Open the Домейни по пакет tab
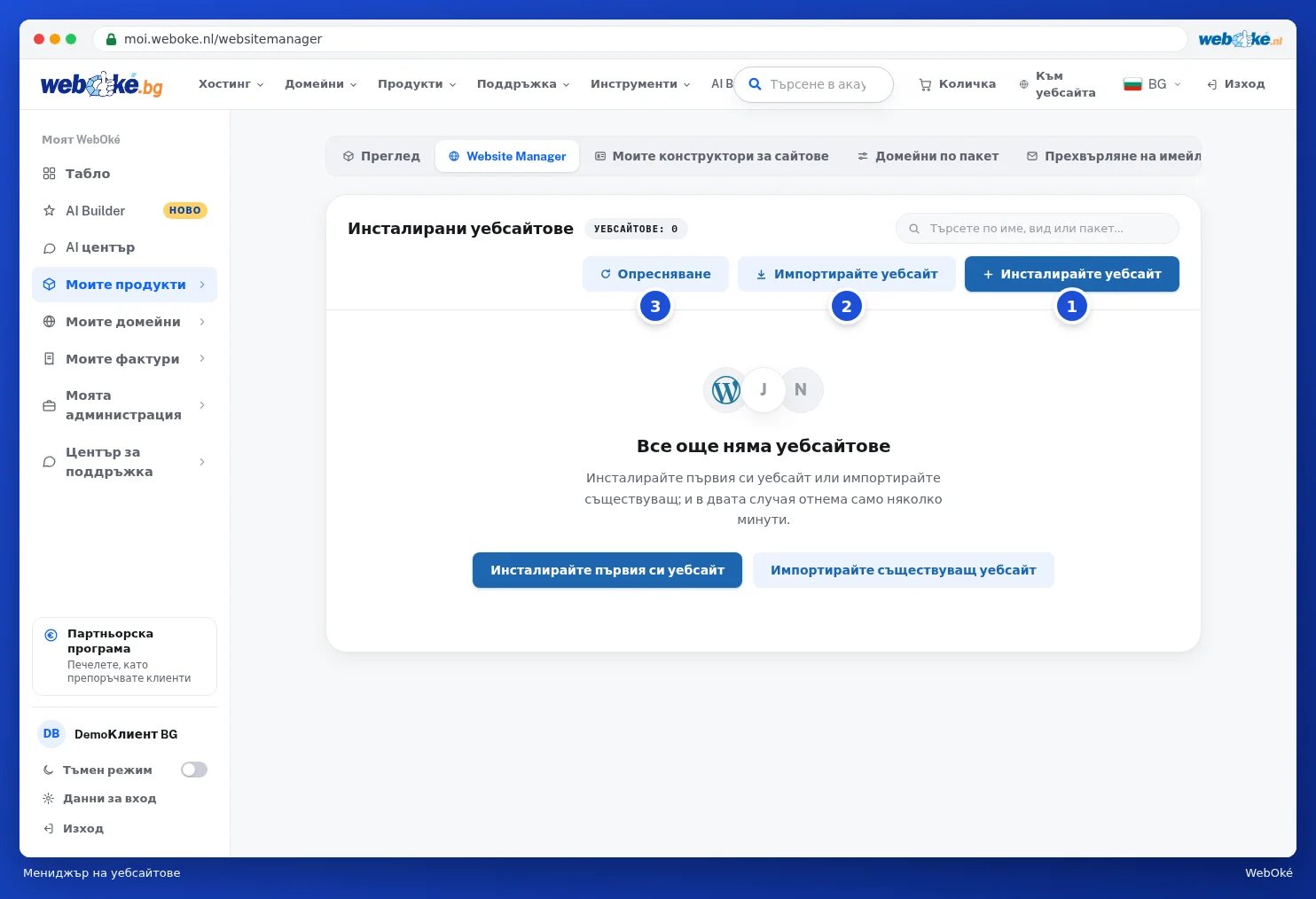 pyautogui.click(x=928, y=156)
